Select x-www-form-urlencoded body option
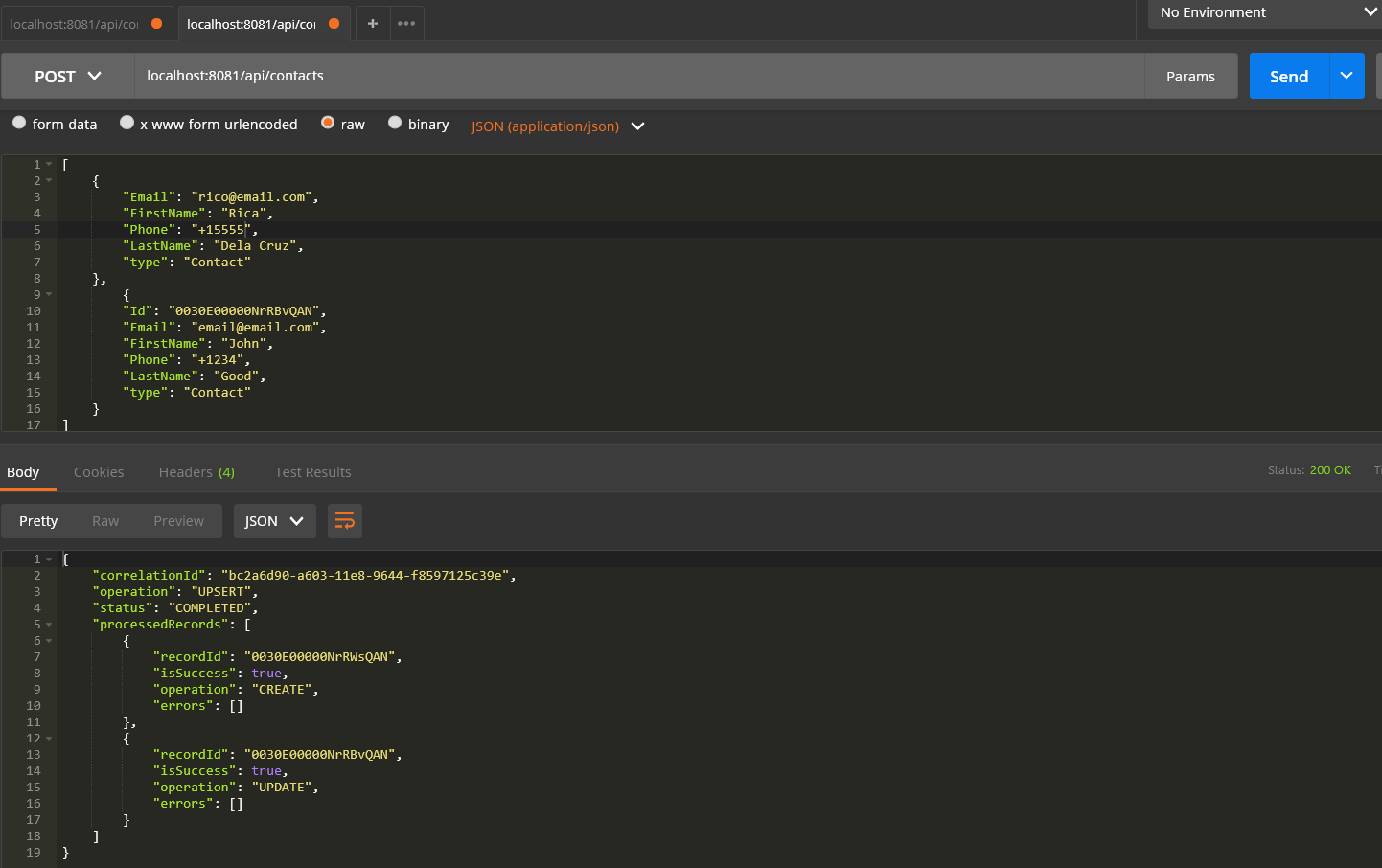The height and width of the screenshot is (868, 1382). click(x=127, y=123)
